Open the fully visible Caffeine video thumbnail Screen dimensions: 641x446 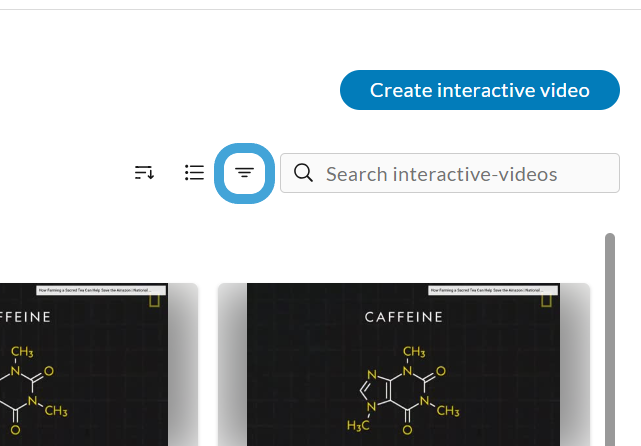tap(403, 364)
